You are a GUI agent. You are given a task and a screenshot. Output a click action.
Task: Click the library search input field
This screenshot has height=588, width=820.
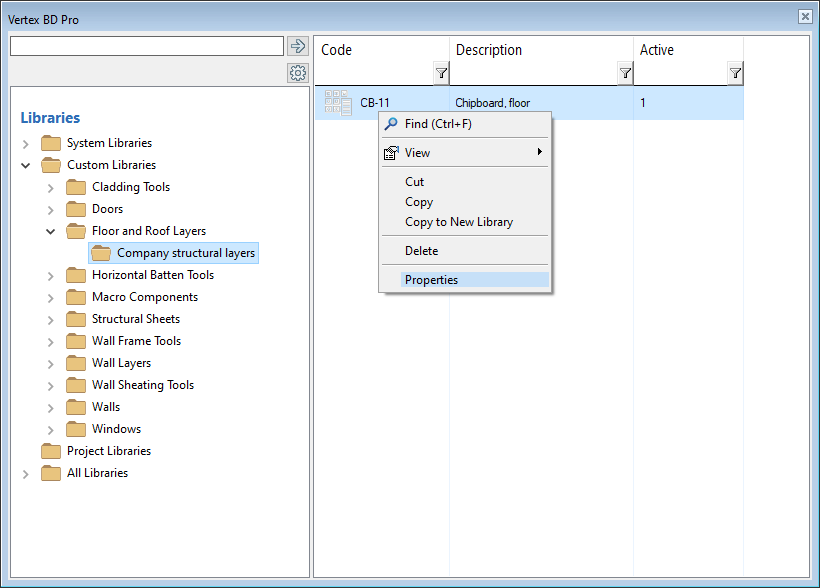pyautogui.click(x=146, y=46)
